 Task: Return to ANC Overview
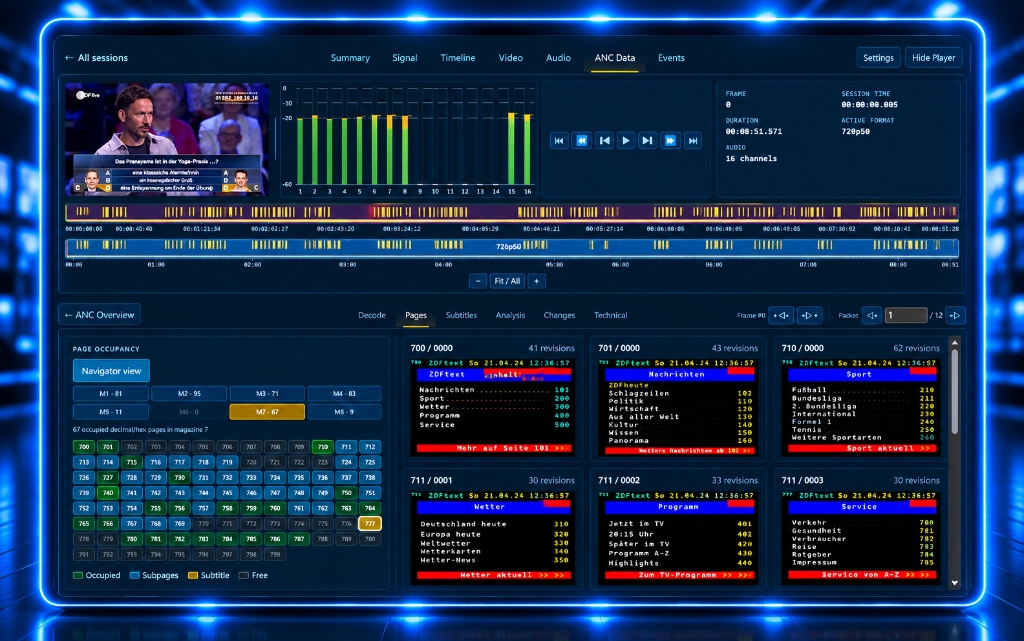(x=99, y=315)
